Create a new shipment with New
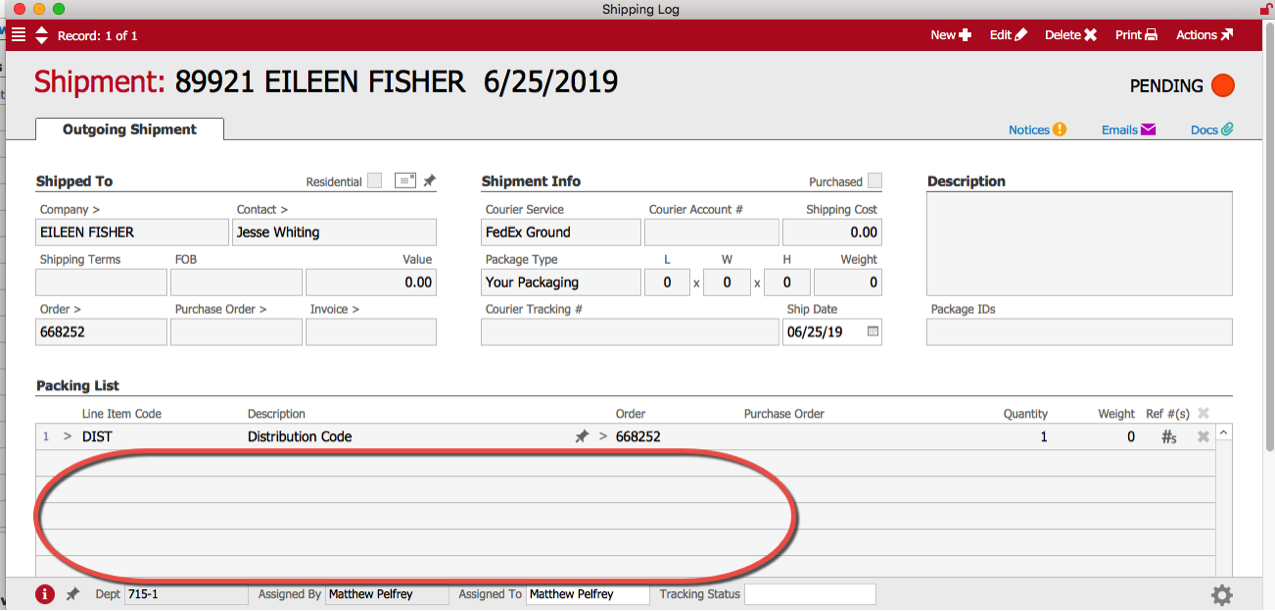The width and height of the screenshot is (1275, 611). coord(950,35)
